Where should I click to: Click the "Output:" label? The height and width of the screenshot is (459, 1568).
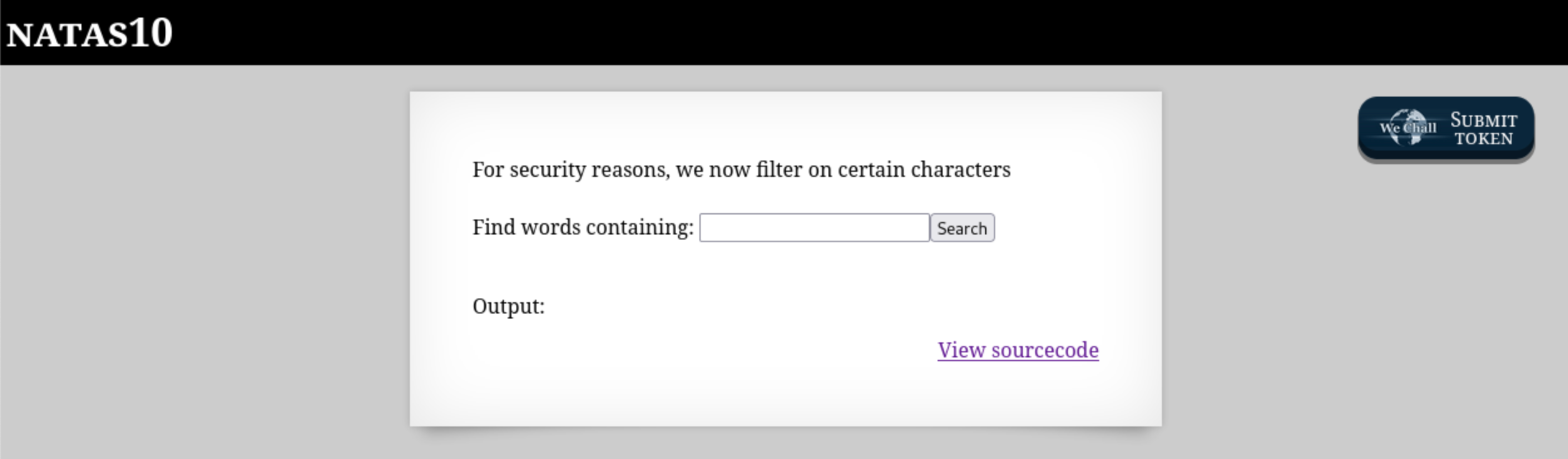pos(508,306)
